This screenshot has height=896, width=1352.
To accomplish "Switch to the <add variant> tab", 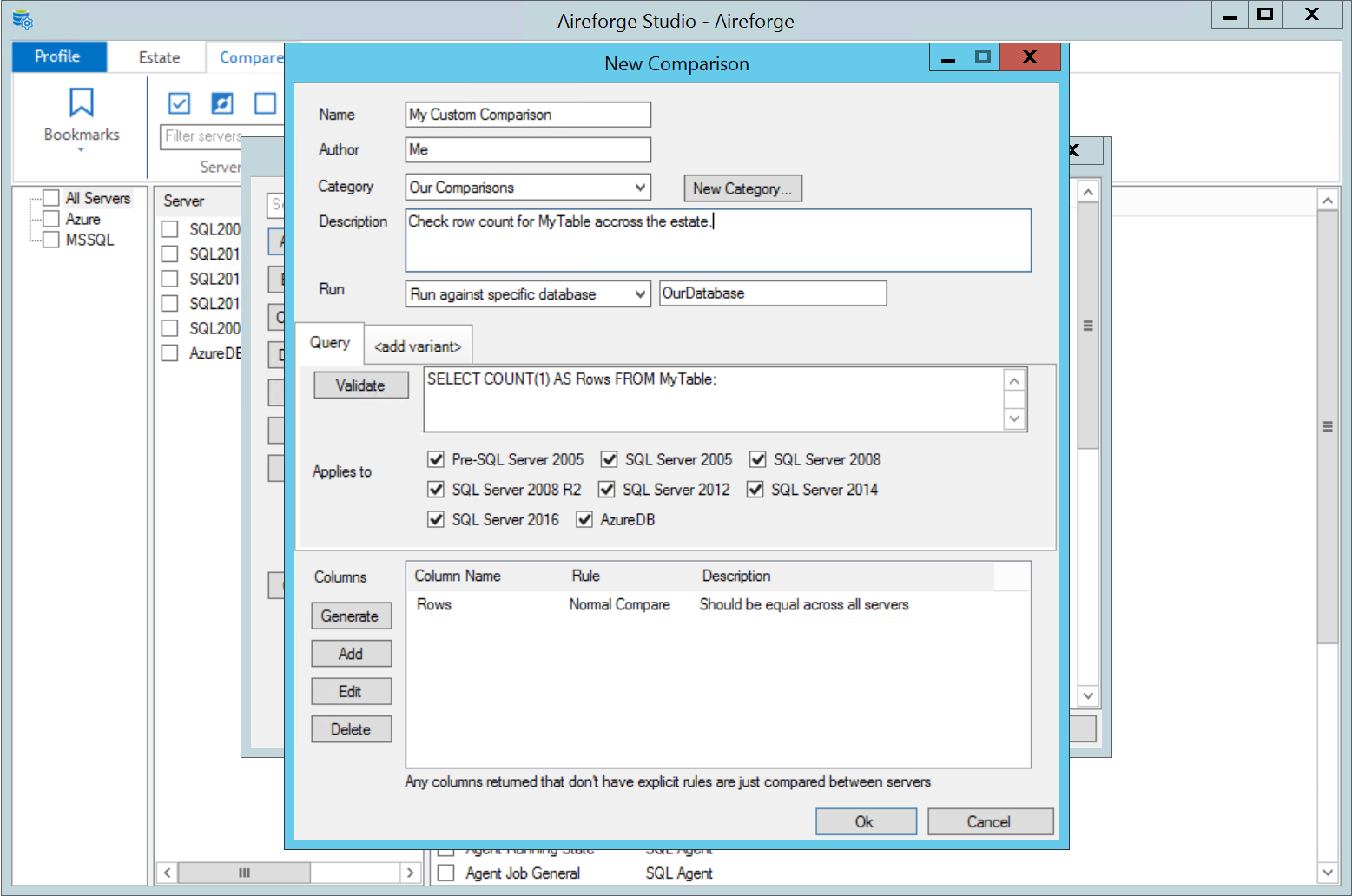I will [418, 346].
